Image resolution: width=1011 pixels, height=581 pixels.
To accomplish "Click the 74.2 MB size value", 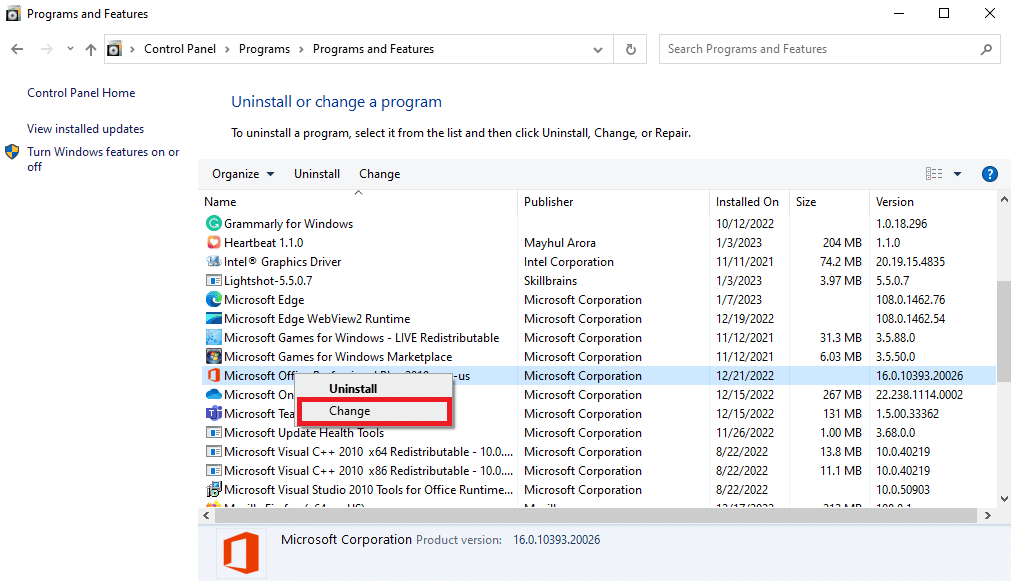I will click(840, 262).
